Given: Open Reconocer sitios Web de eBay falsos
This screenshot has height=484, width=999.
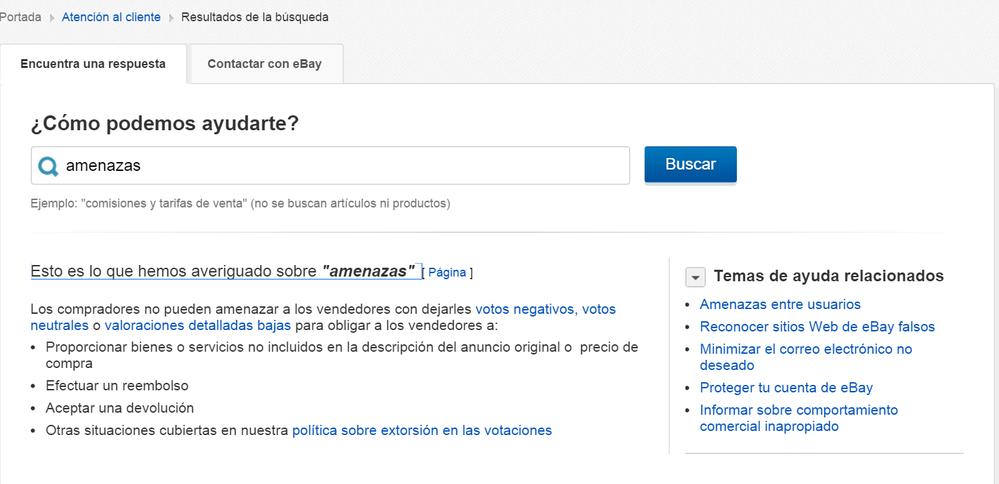Looking at the screenshot, I should tap(817, 327).
